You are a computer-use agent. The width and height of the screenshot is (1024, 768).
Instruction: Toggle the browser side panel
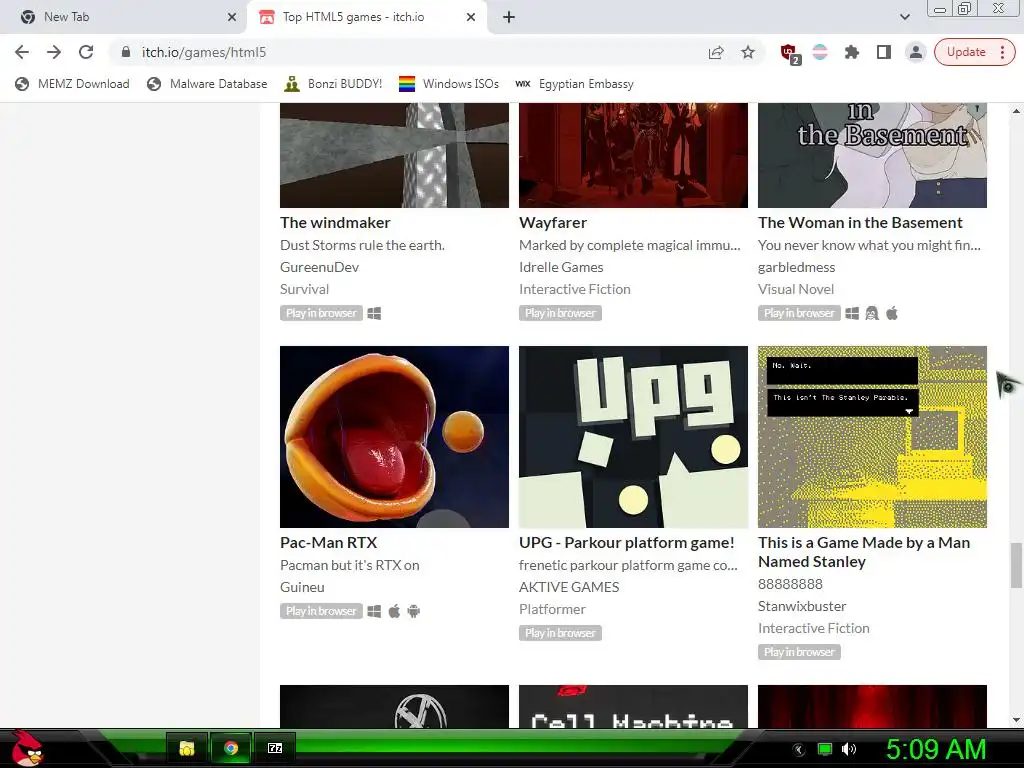pyautogui.click(x=884, y=52)
